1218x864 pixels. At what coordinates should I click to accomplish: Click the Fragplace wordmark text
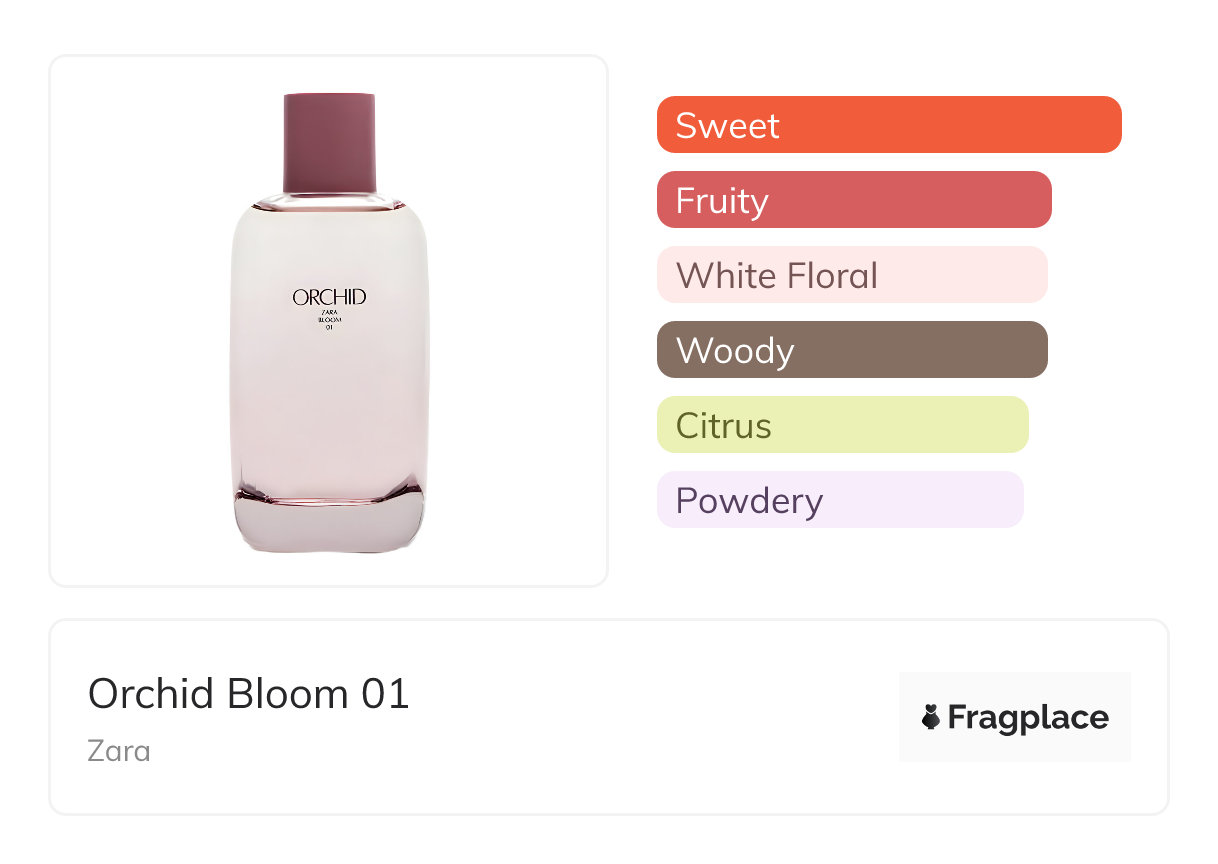pos(1028,717)
